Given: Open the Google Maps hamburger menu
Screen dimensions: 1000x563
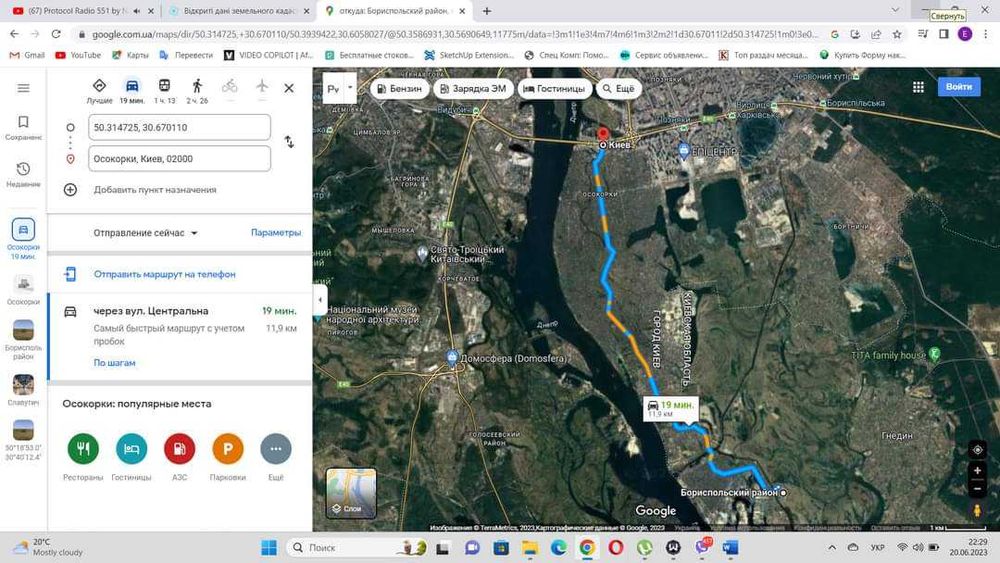Looking at the screenshot, I should coord(24,88).
